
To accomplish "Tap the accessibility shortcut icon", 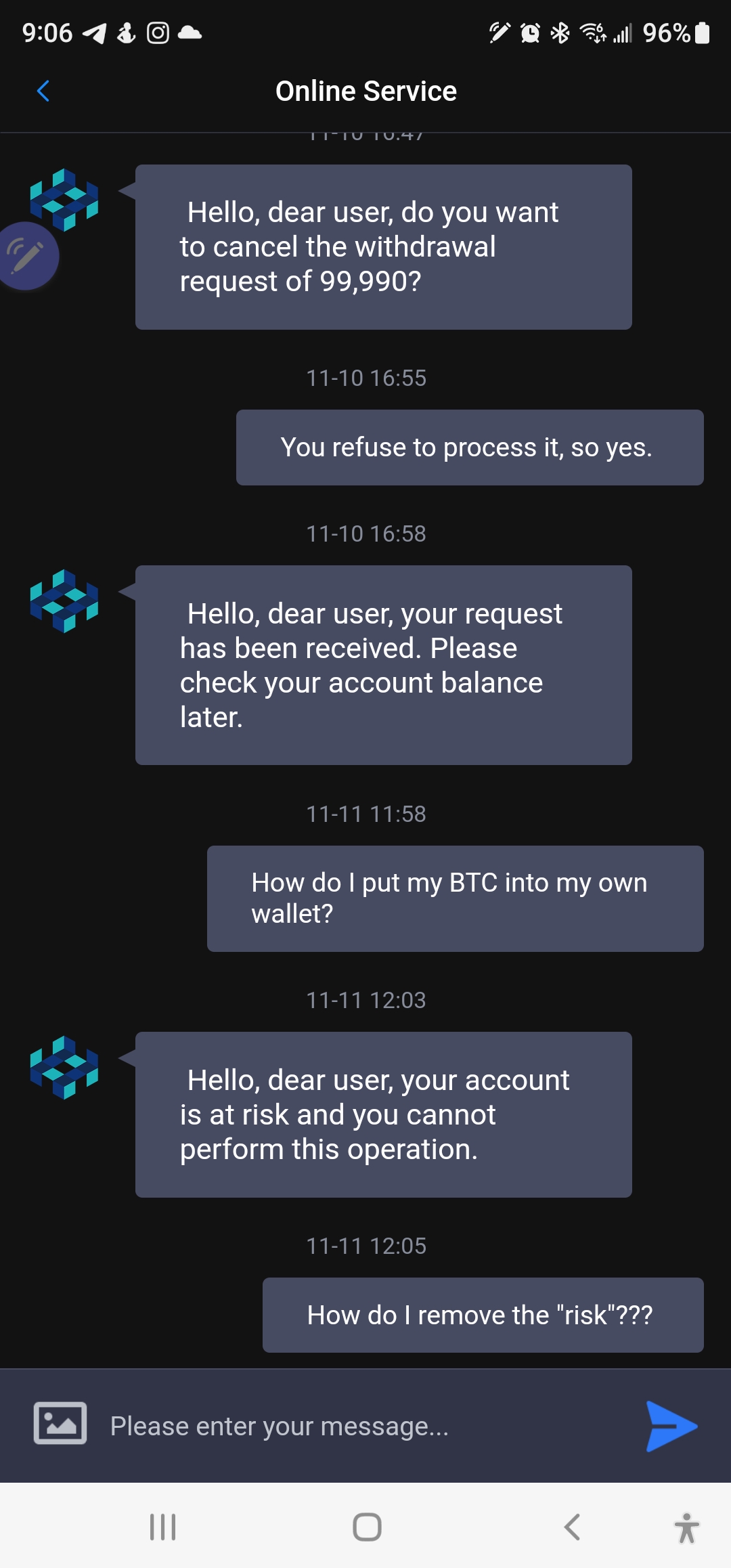I will tap(686, 1527).
